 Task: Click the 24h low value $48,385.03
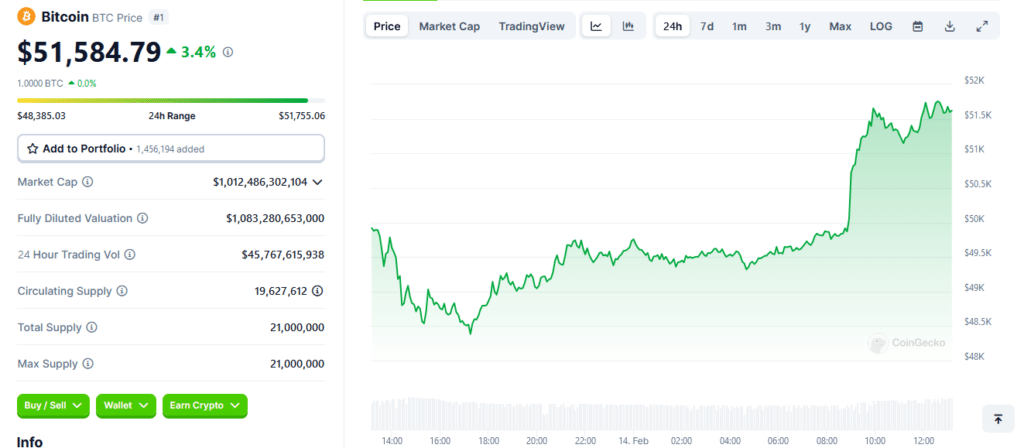42,116
